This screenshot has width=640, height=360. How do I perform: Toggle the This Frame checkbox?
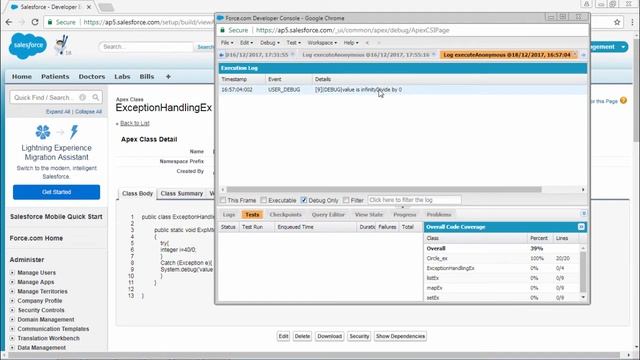[x=223, y=200]
